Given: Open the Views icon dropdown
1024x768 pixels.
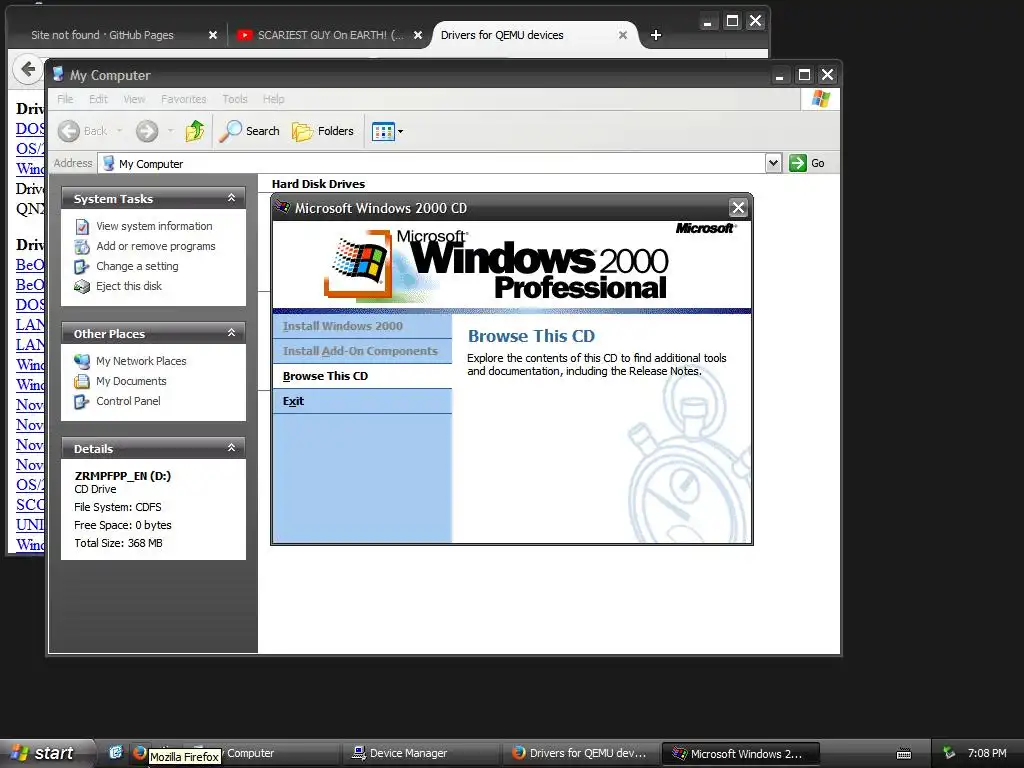Looking at the screenshot, I should pos(387,131).
